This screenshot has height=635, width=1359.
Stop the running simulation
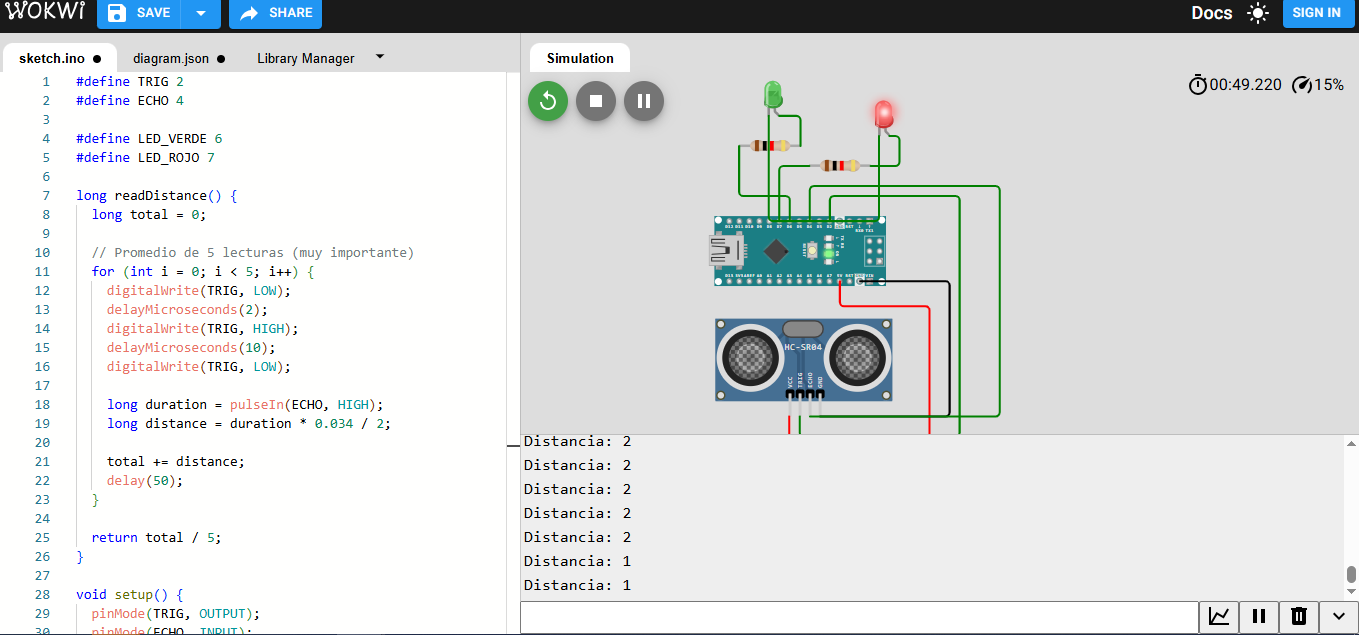(x=596, y=101)
